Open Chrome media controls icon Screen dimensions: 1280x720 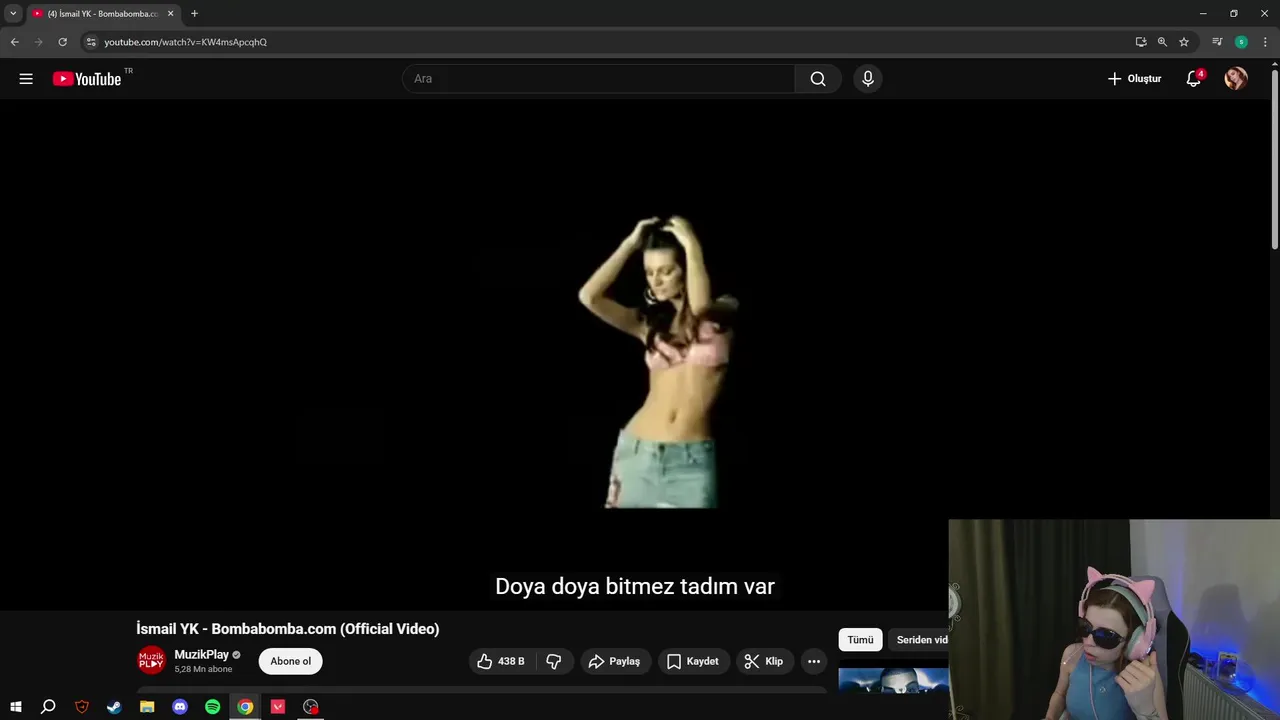pos(1217,42)
